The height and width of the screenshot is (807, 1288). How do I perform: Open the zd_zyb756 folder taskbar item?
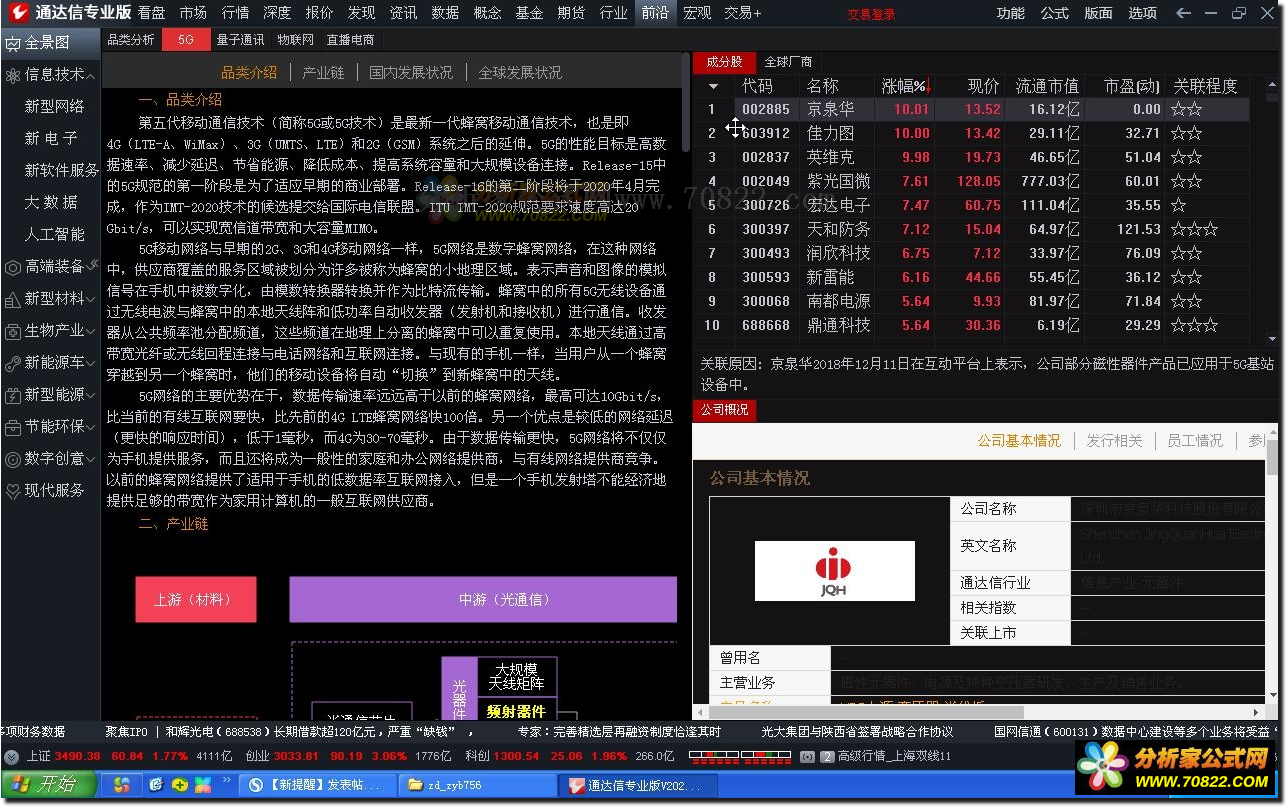[x=478, y=786]
